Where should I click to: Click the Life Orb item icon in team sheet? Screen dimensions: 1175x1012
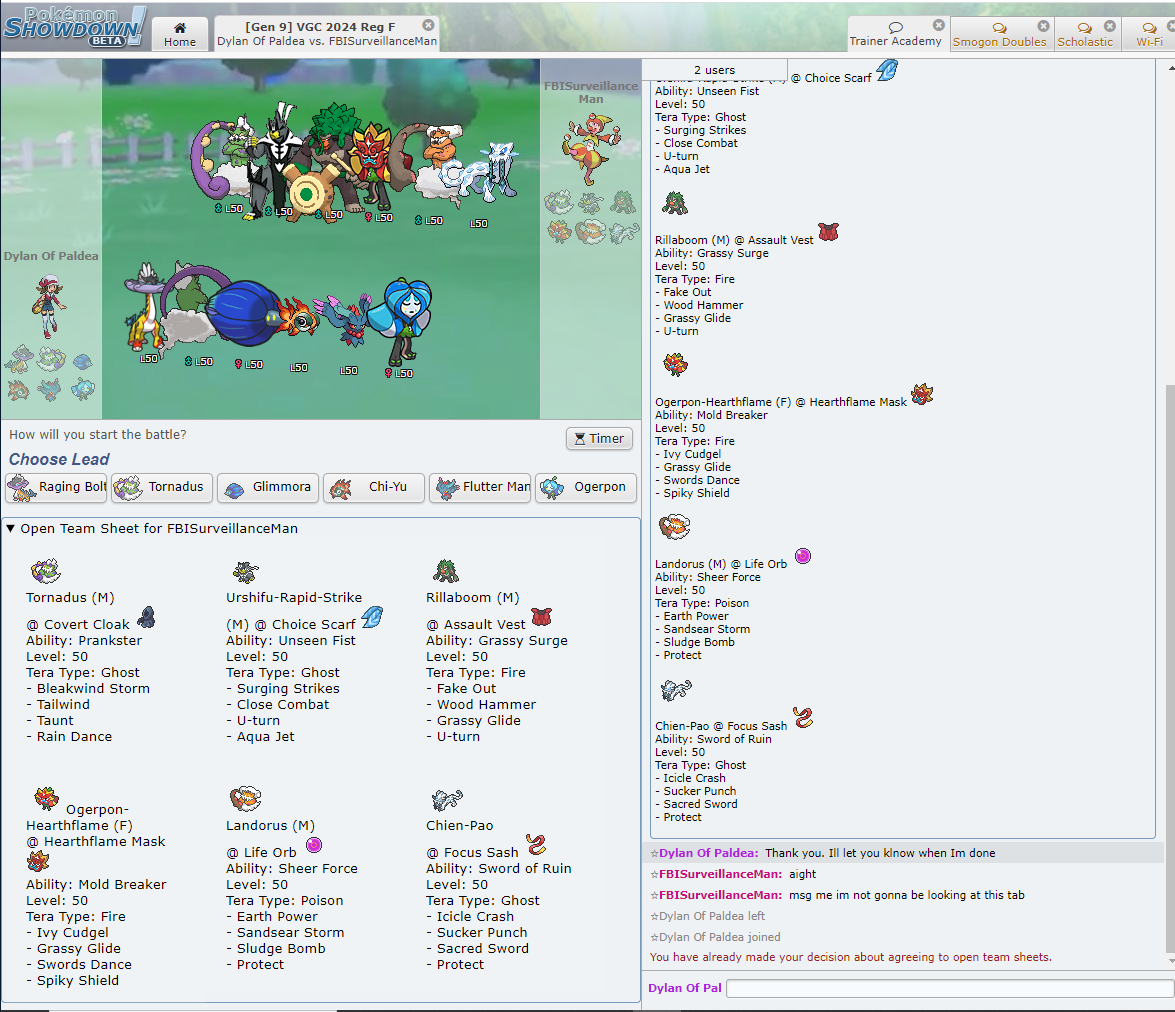[x=314, y=846]
